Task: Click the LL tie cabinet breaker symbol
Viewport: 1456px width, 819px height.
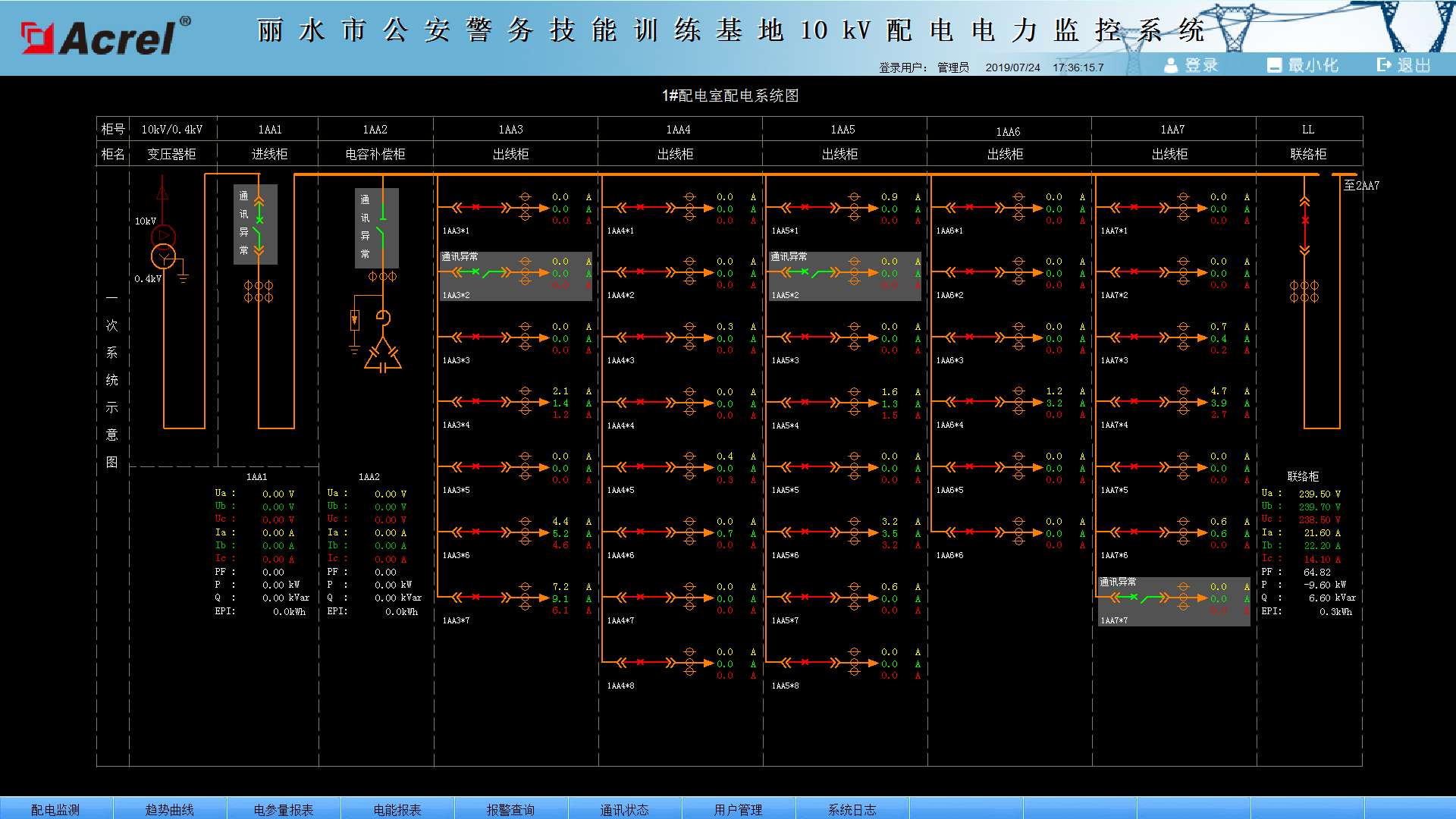Action: coord(1304,221)
